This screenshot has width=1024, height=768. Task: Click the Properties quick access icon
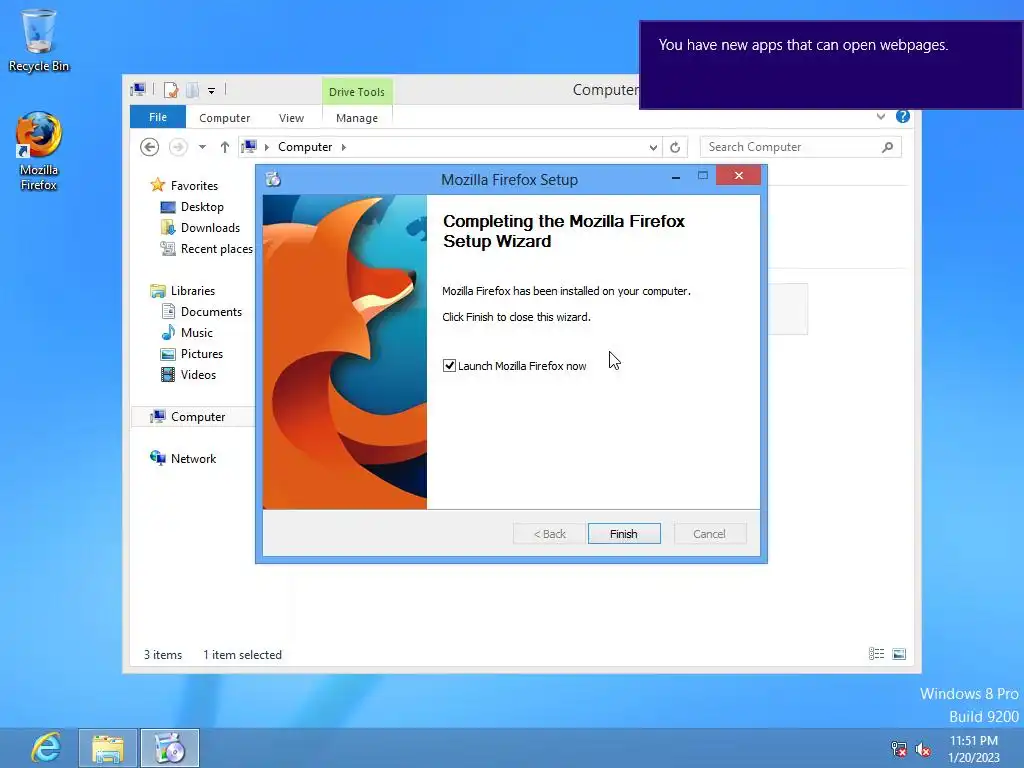pyautogui.click(x=170, y=90)
